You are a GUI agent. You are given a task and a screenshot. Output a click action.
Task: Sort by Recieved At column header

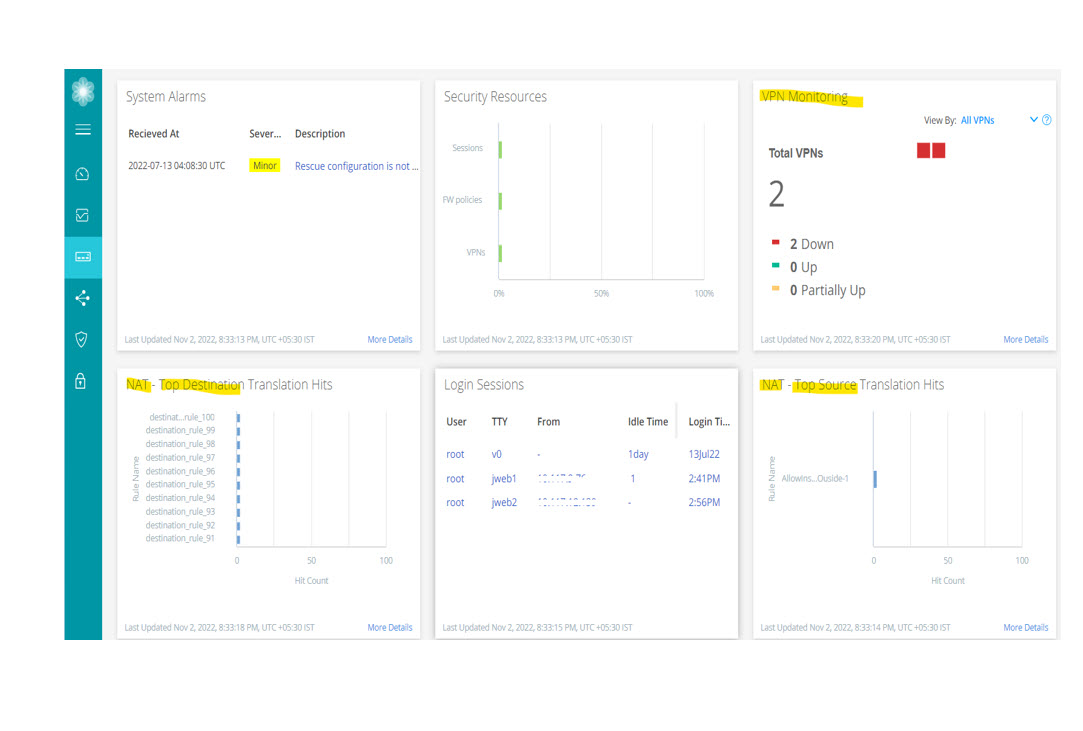click(153, 133)
